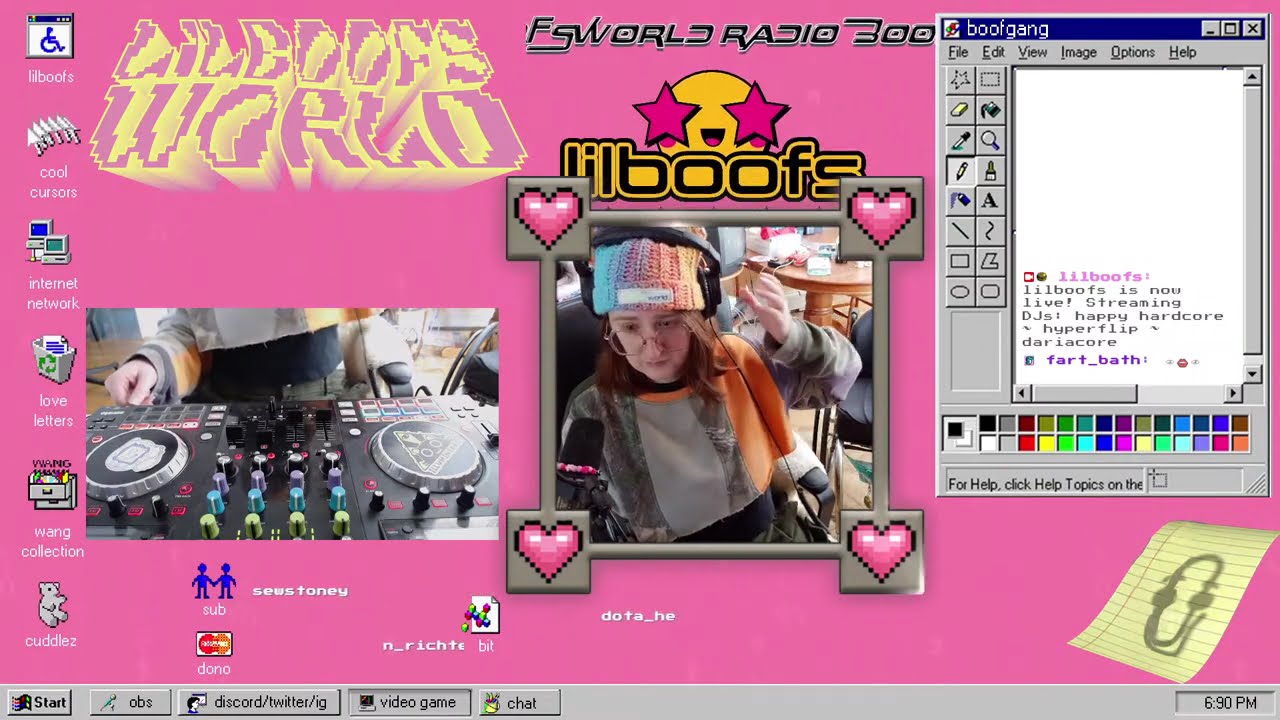1280x720 pixels.
Task: Pick the red color swatch
Action: point(1026,443)
